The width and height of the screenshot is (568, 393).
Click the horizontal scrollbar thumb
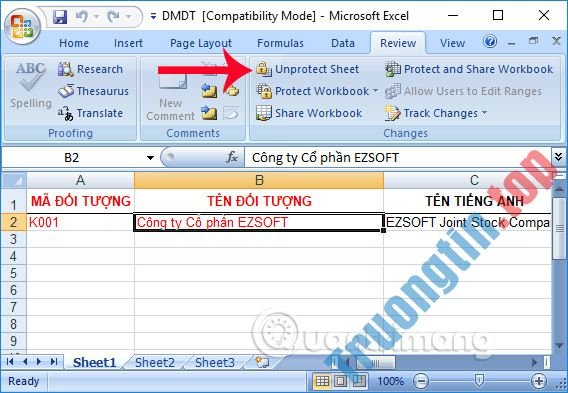[375, 362]
